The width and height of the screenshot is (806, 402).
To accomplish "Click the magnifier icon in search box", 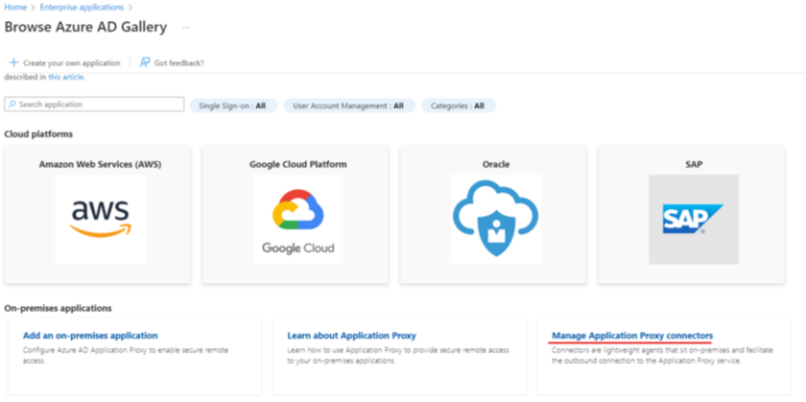I will point(12,104).
